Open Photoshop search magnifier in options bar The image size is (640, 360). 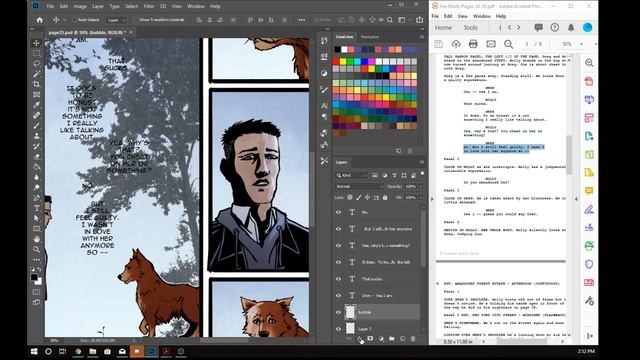(x=390, y=20)
